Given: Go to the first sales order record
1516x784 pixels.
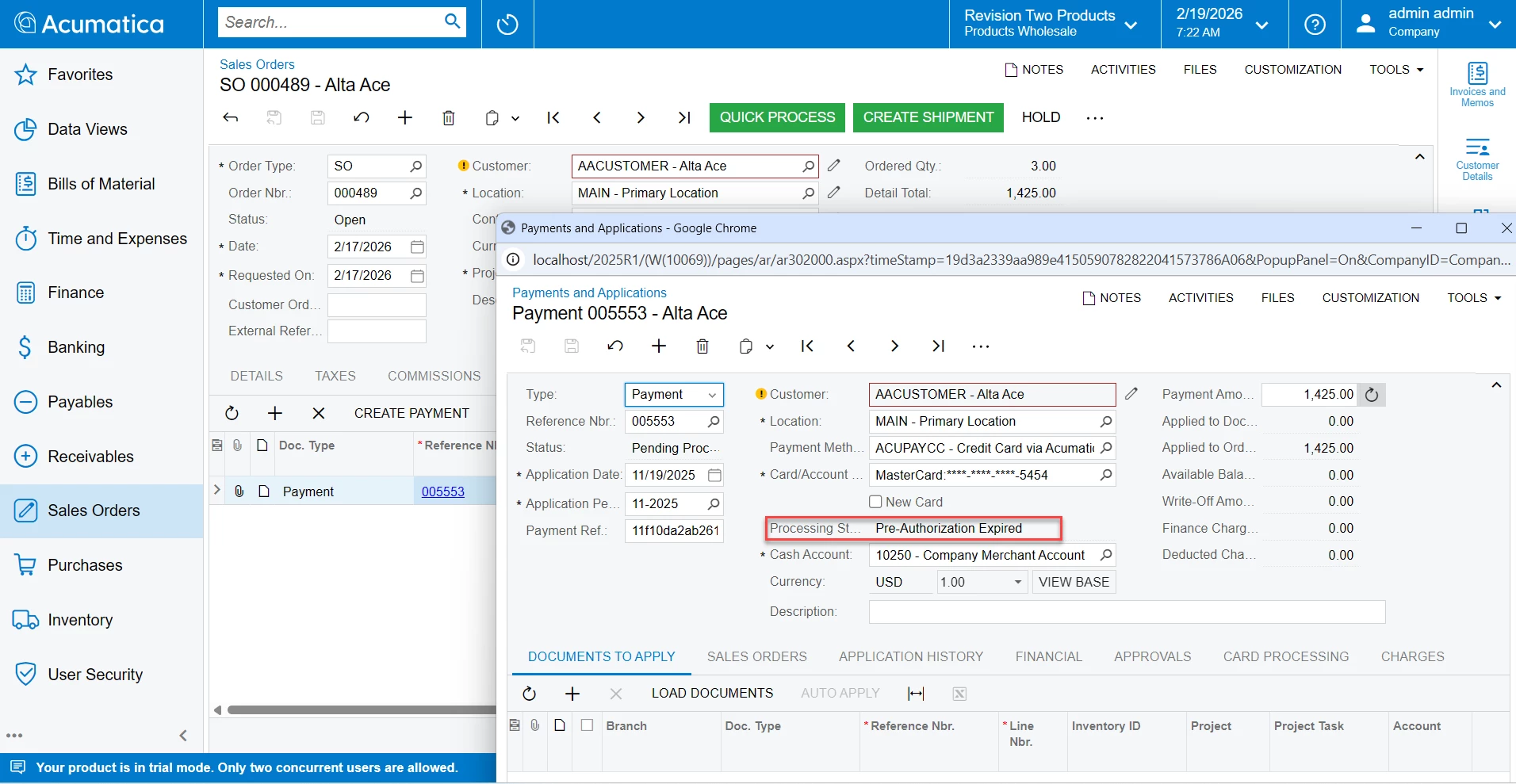Looking at the screenshot, I should (553, 118).
